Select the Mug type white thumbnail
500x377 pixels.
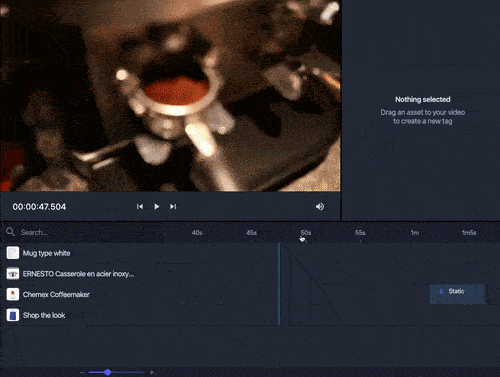[13, 253]
